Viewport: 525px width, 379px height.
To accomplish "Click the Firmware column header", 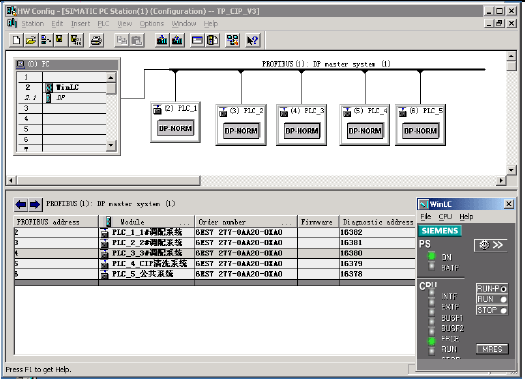I will 318,222.
